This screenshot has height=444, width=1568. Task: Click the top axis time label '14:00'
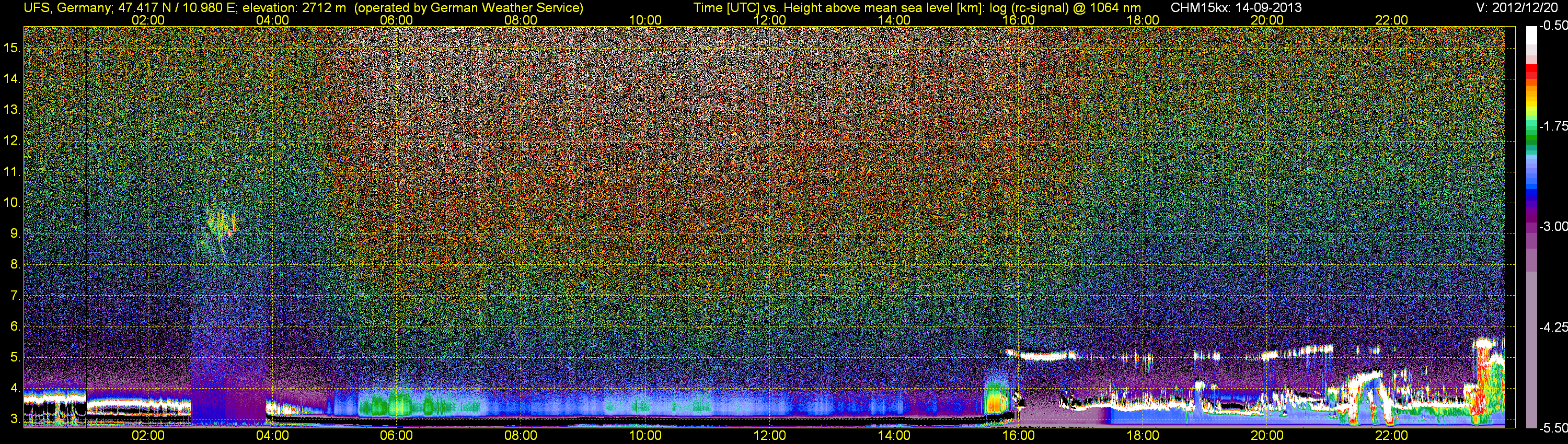(894, 20)
